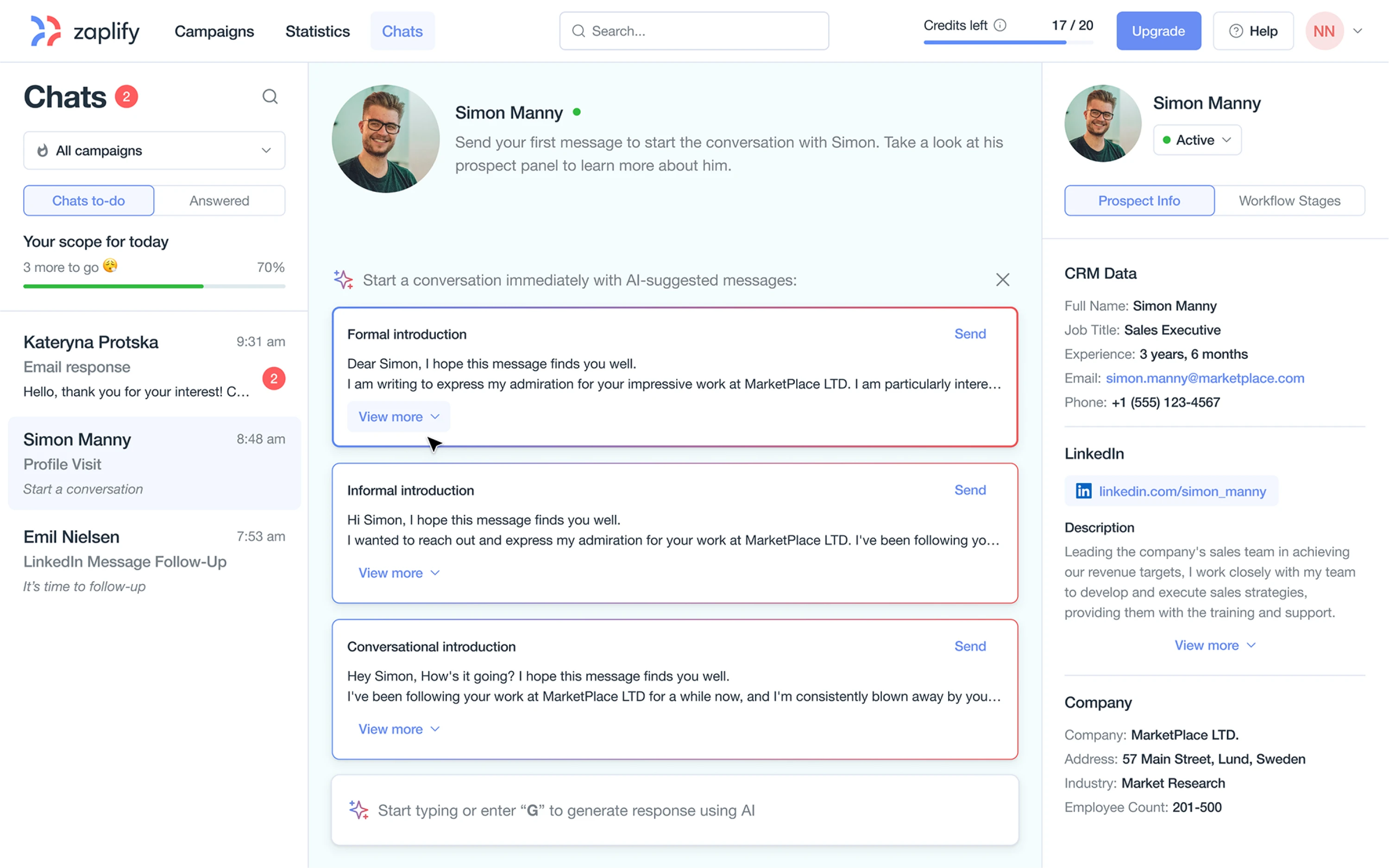Expand View more on the Formal introduction message

(x=398, y=416)
